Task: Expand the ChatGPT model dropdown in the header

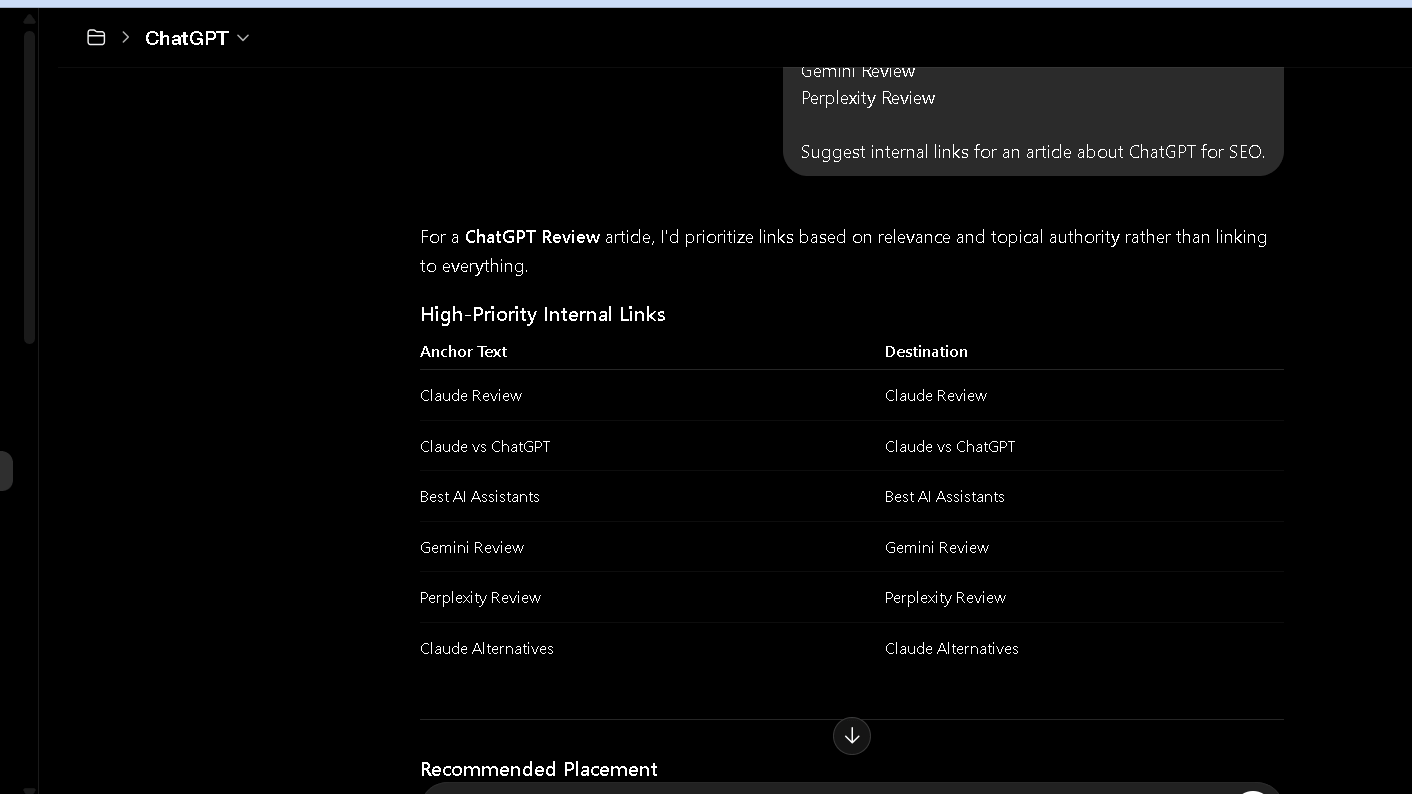Action: point(197,38)
